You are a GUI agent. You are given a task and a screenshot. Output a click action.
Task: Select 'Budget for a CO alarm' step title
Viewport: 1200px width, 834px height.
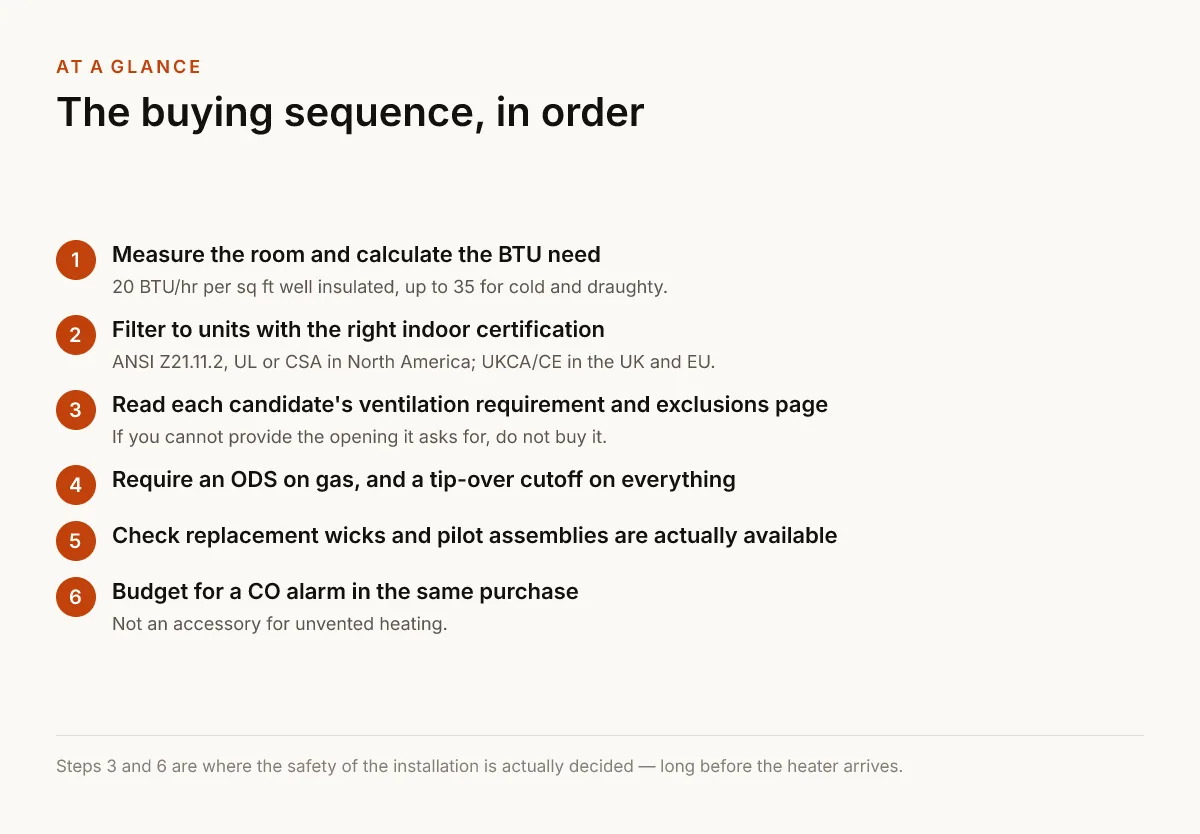[345, 591]
